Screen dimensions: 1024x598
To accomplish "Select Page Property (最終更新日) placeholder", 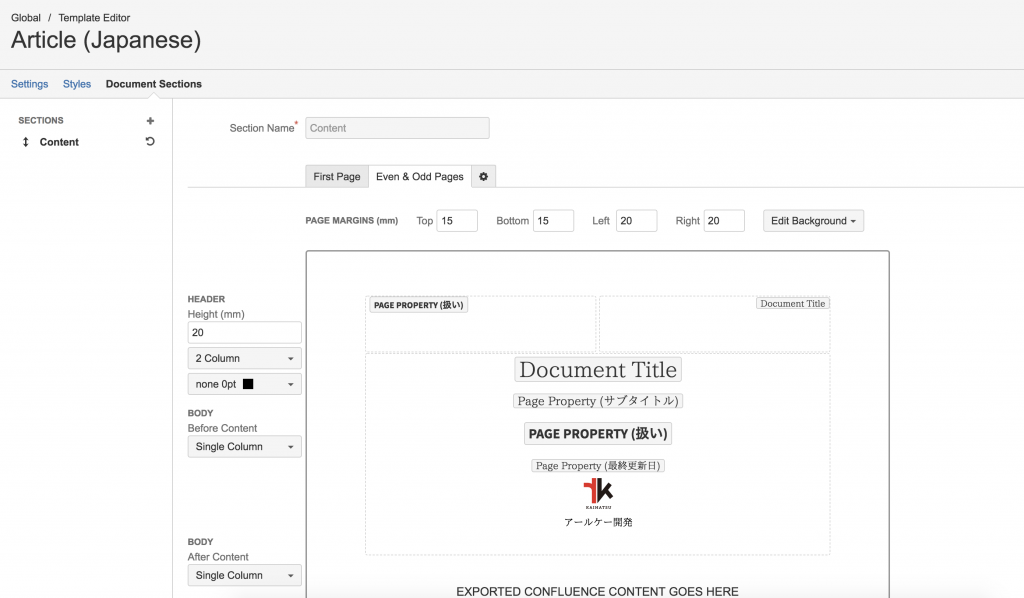I will point(598,465).
